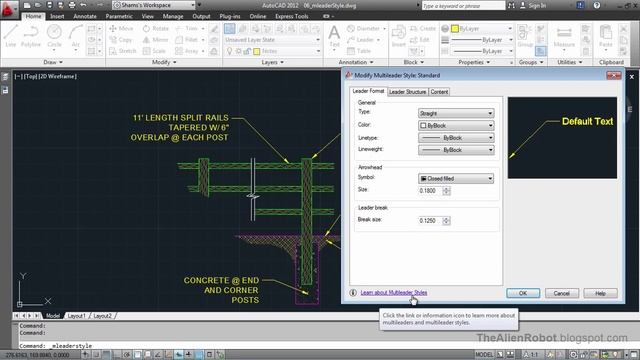
Task: Click the Mirror tool in Modify panel
Action: pos(155,40)
